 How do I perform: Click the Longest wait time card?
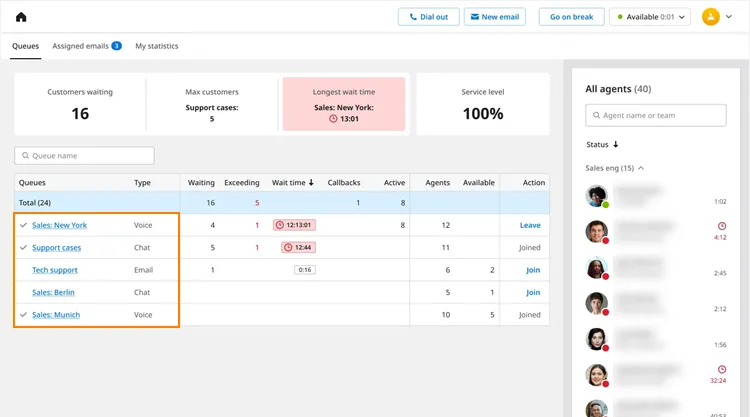[343, 104]
